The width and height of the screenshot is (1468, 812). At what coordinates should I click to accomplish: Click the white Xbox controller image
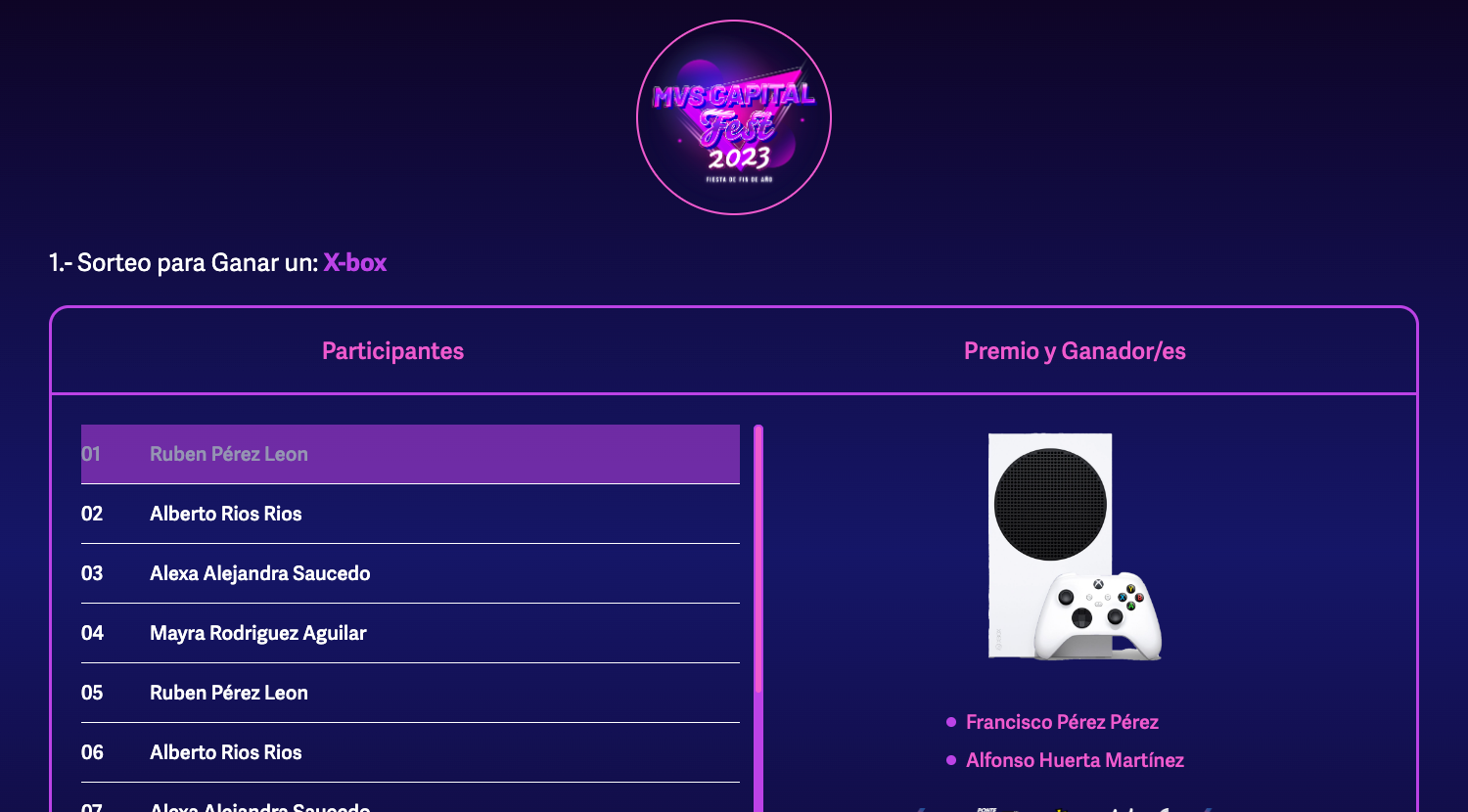coord(1098,615)
